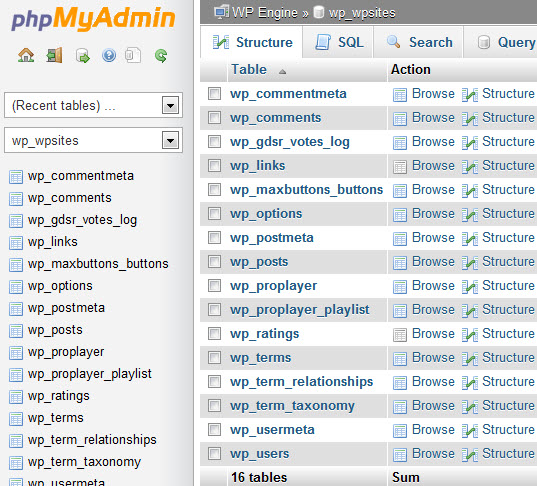This screenshot has height=486, width=537.
Task: Tick the wp_postmeta row checkbox
Action: click(214, 237)
